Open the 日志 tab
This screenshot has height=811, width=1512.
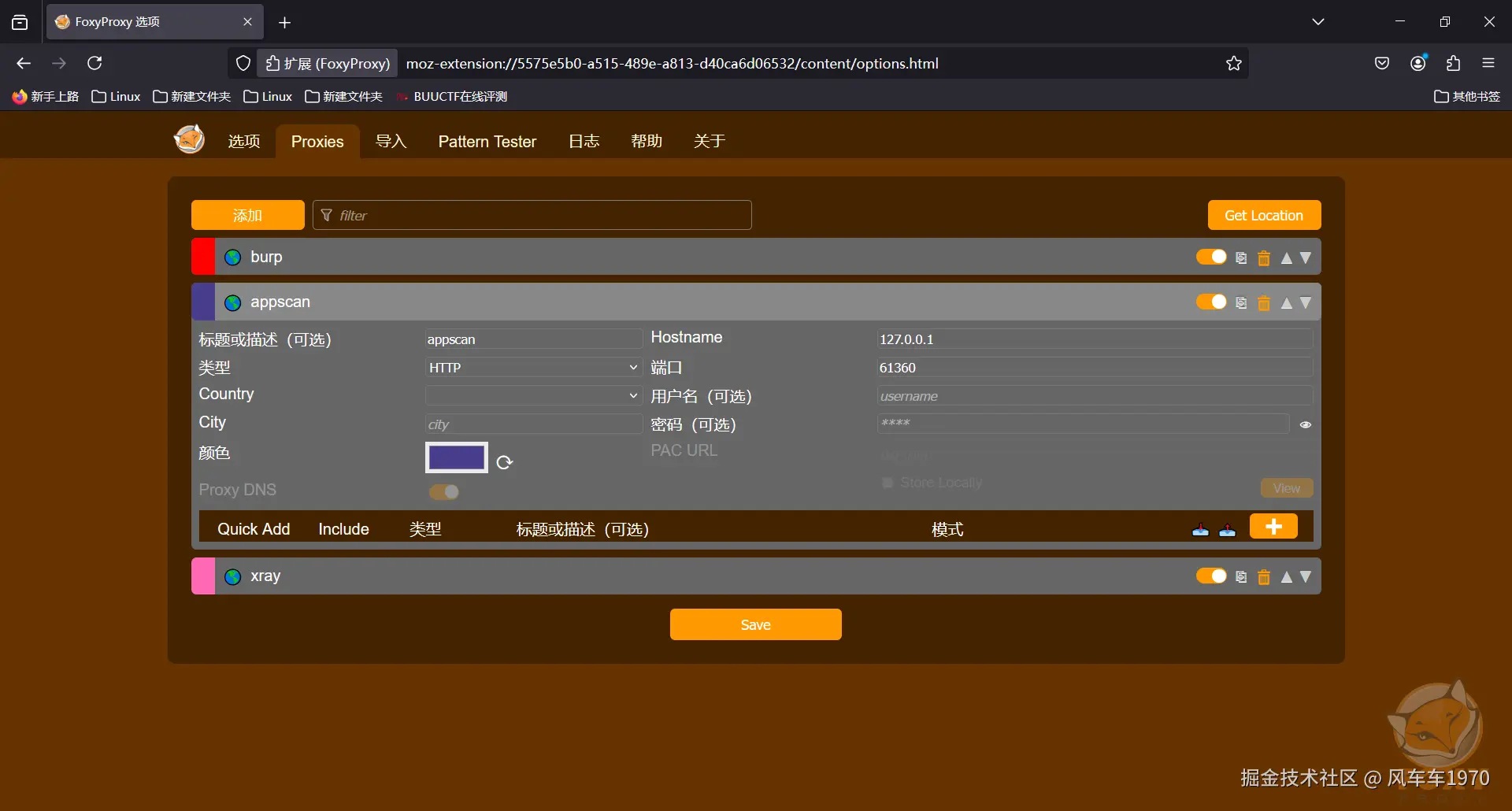(x=584, y=142)
